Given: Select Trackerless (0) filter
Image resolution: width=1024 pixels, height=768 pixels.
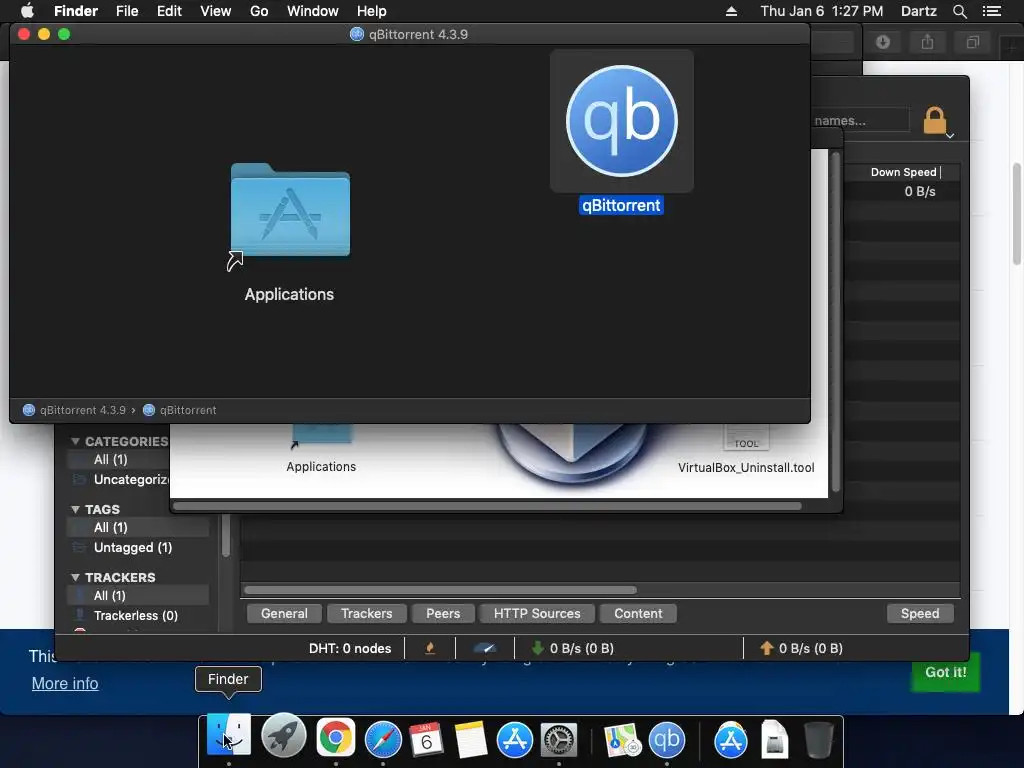Looking at the screenshot, I should (136, 616).
